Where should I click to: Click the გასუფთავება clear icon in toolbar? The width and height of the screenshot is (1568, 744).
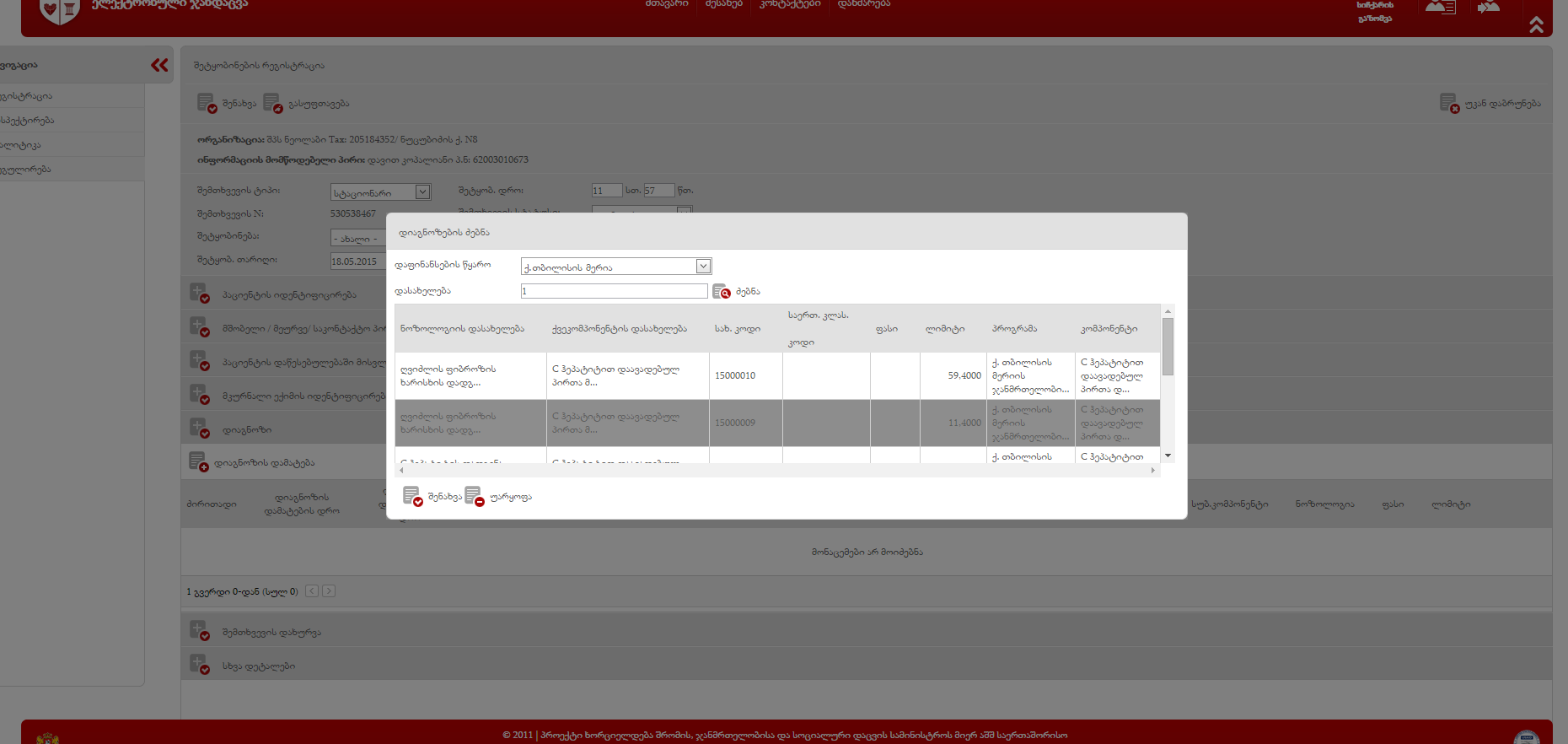click(x=272, y=103)
